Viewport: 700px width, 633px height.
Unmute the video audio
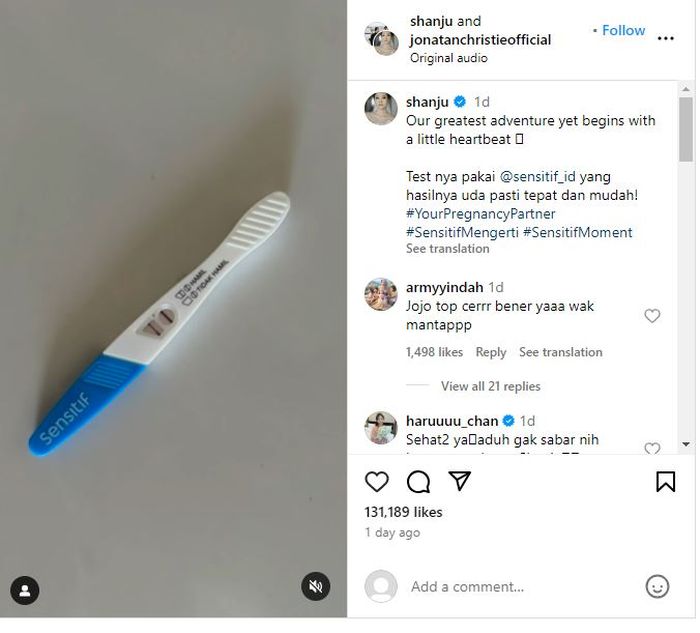click(x=317, y=586)
